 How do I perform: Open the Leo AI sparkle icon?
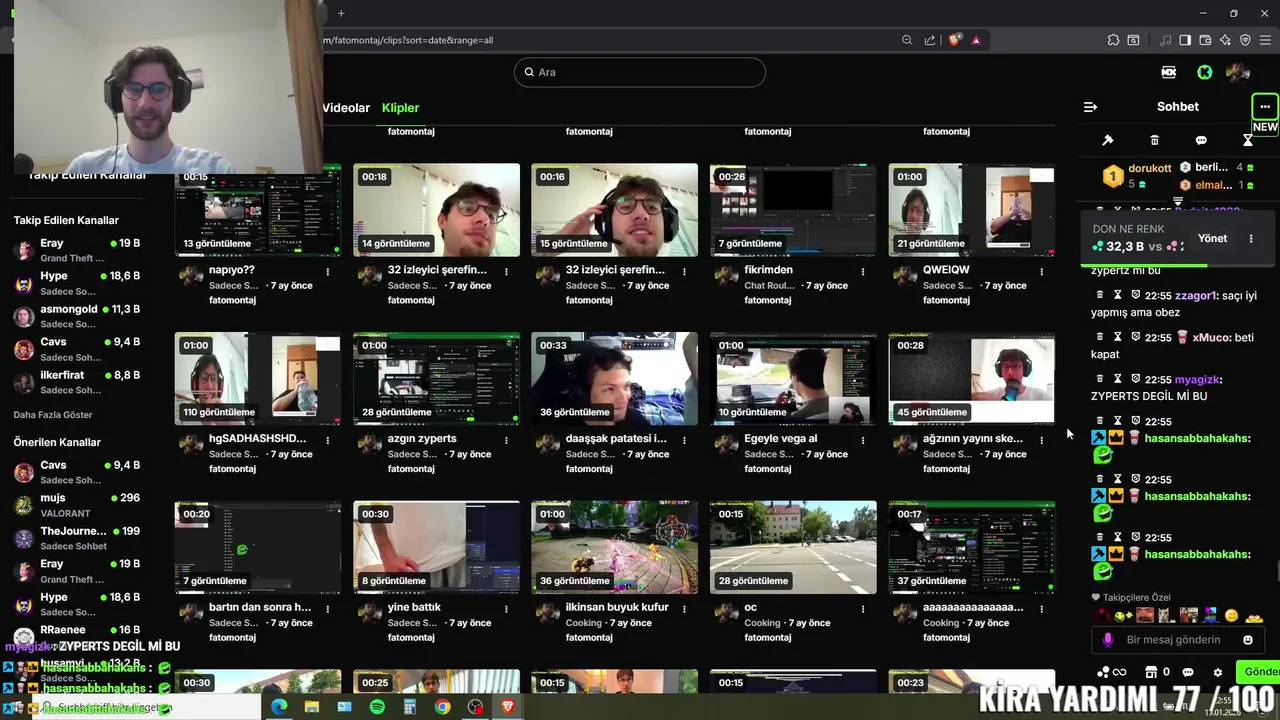point(1225,40)
